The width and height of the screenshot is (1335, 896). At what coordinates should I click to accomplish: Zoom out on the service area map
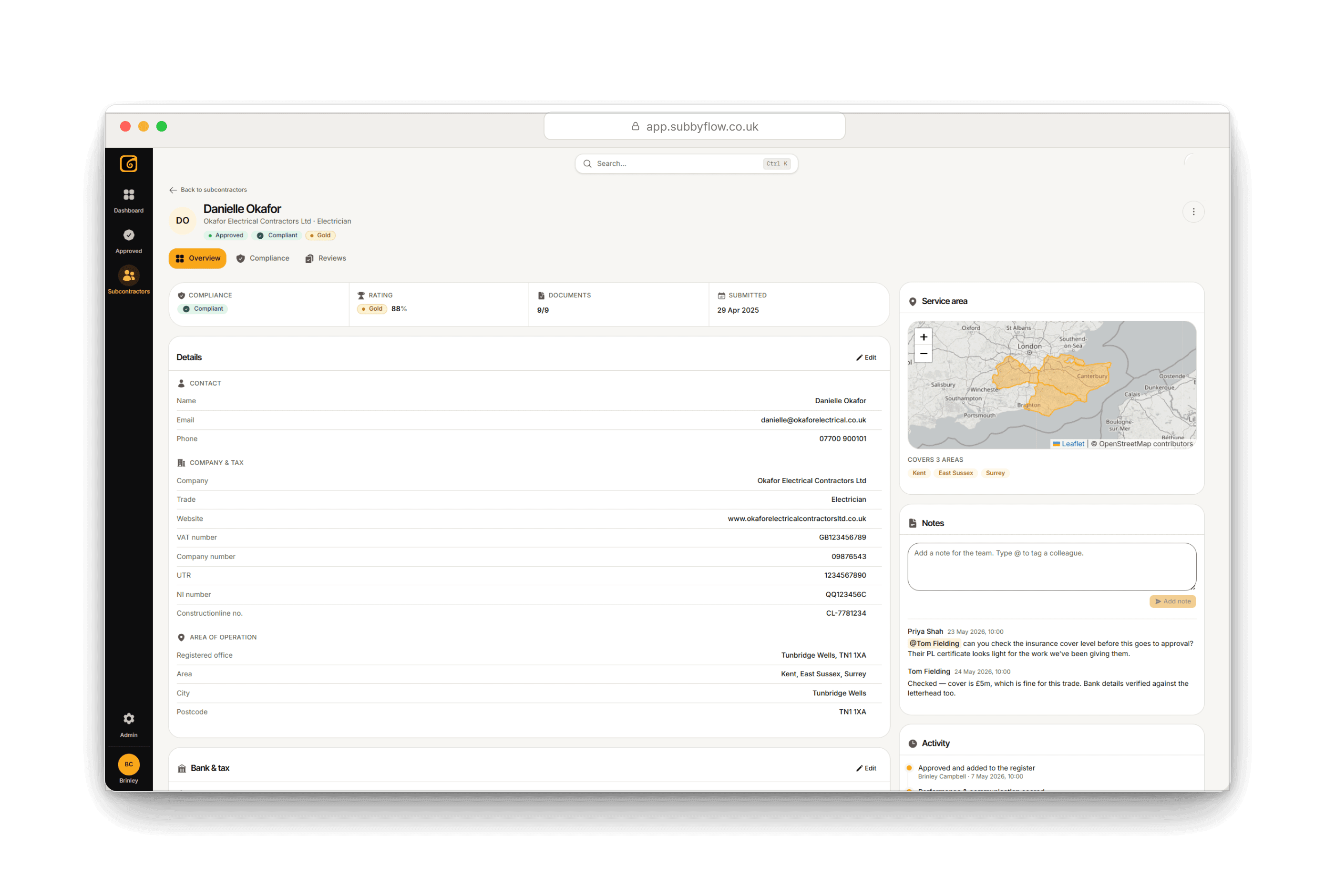[x=924, y=354]
